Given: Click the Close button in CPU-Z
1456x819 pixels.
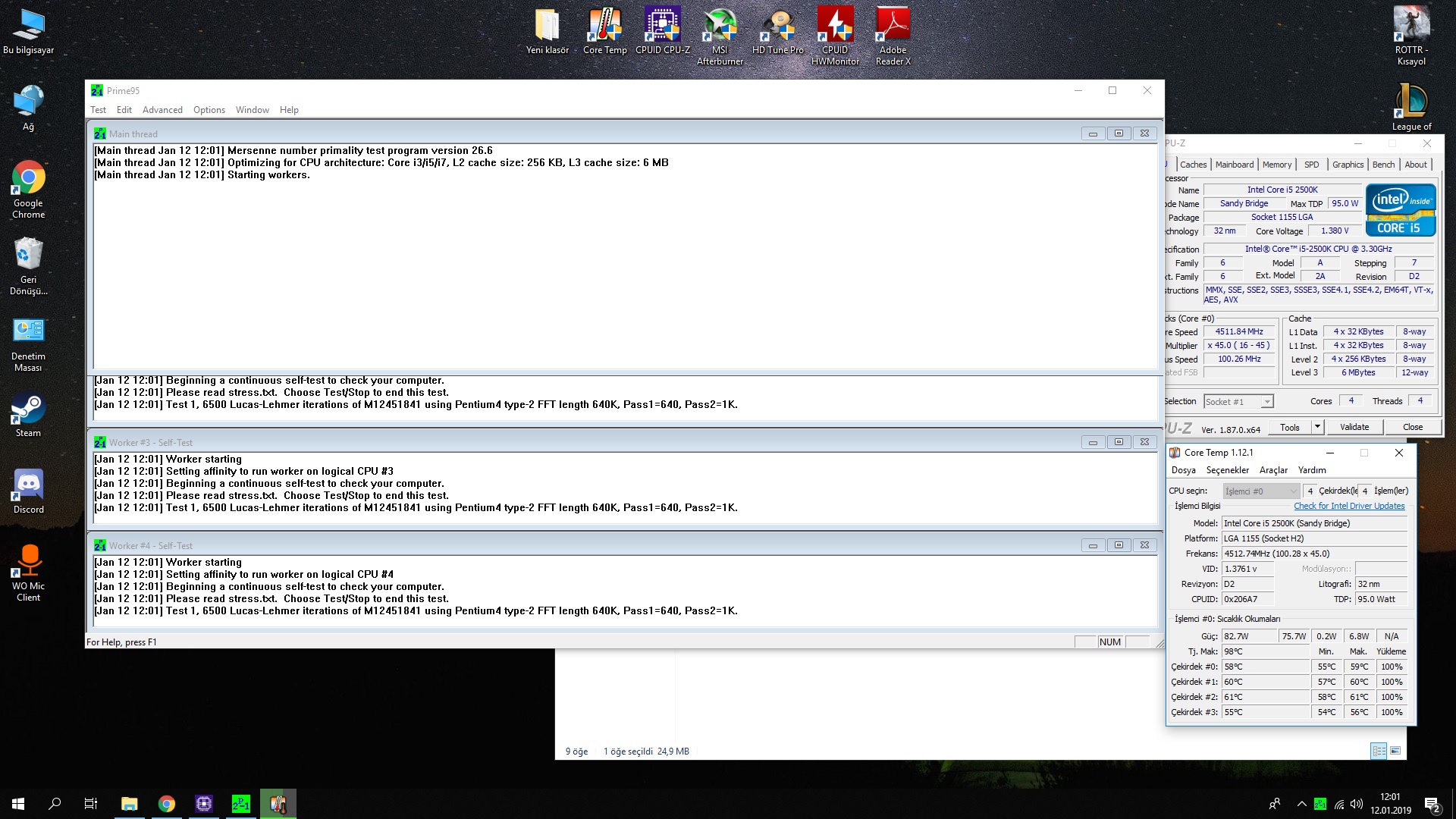Looking at the screenshot, I should point(1413,427).
